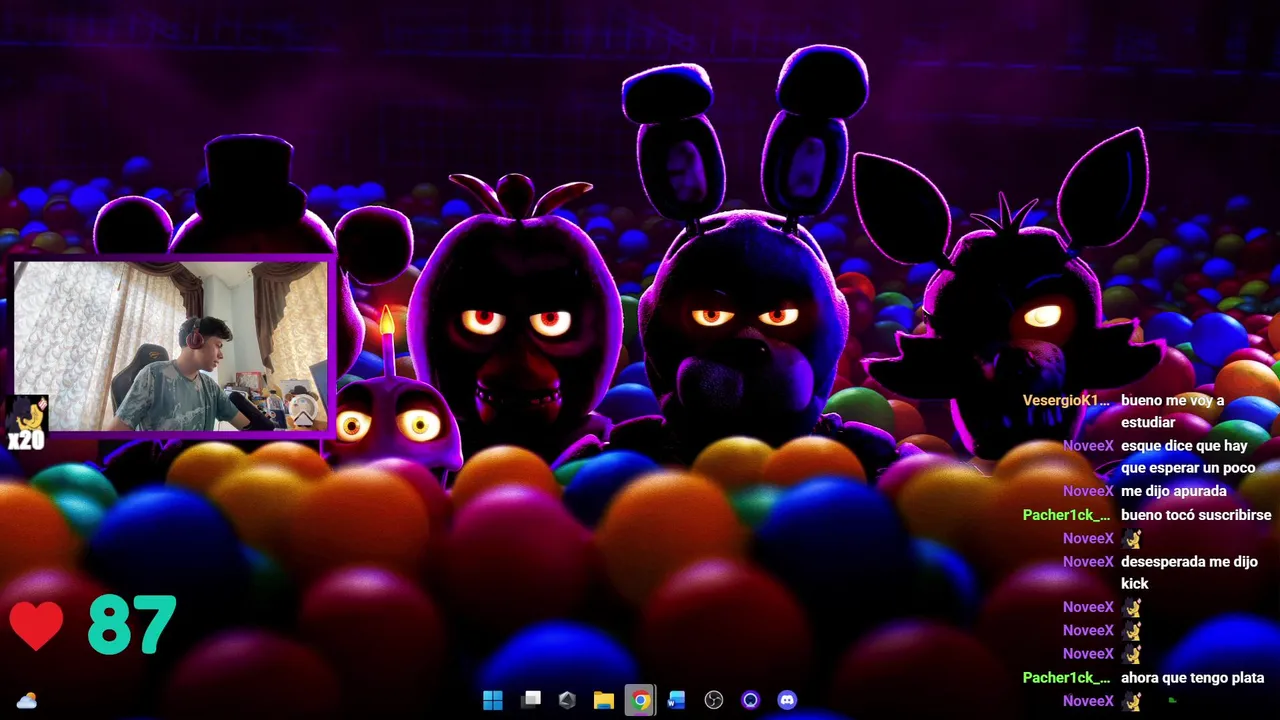Click the red heart icon beside 87

36,627
